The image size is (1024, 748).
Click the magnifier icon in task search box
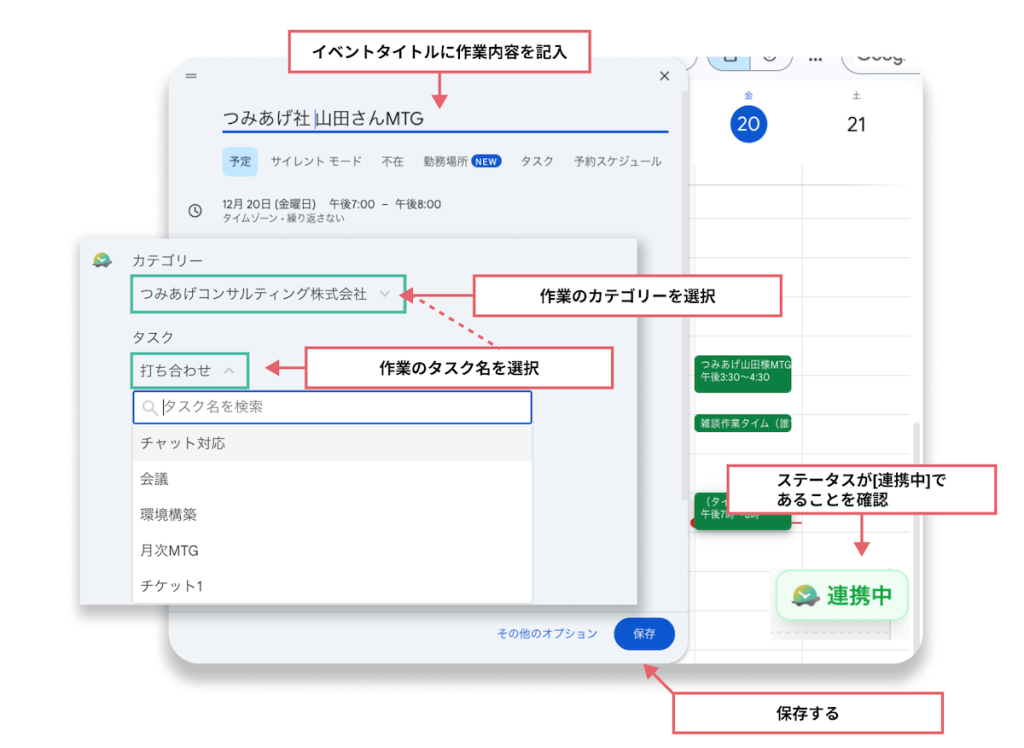150,407
